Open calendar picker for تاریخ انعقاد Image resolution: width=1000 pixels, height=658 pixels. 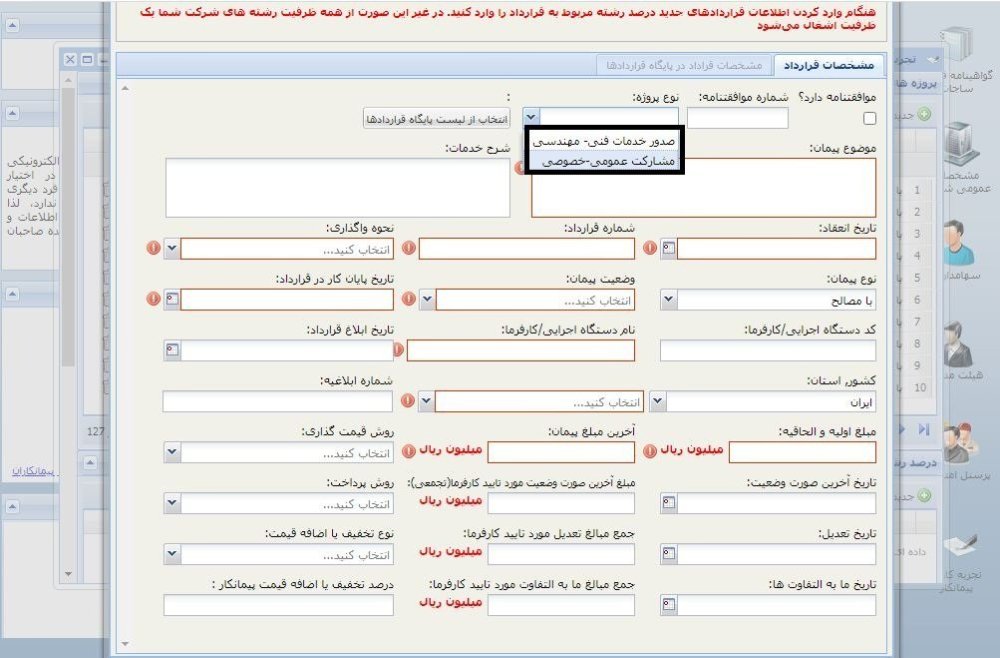pos(668,249)
